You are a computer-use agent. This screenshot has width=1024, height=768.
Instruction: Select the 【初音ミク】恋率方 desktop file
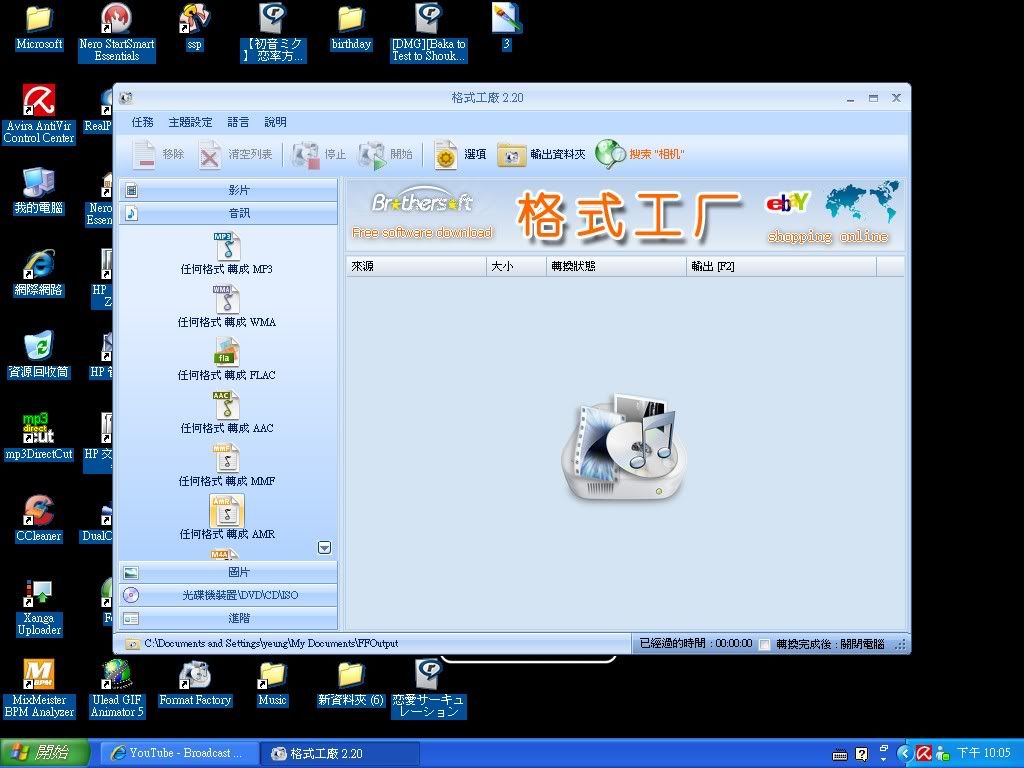(273, 33)
